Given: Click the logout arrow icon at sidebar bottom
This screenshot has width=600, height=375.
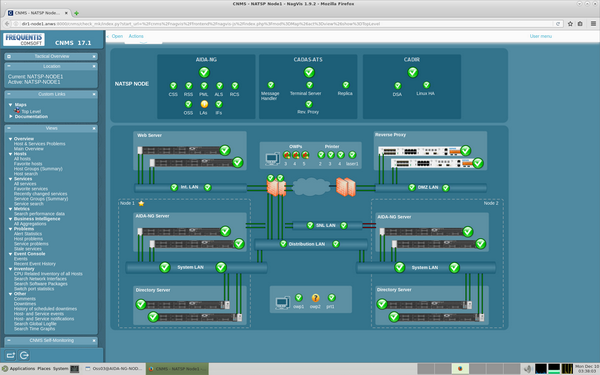Looking at the screenshot, I should (x=24, y=355).
